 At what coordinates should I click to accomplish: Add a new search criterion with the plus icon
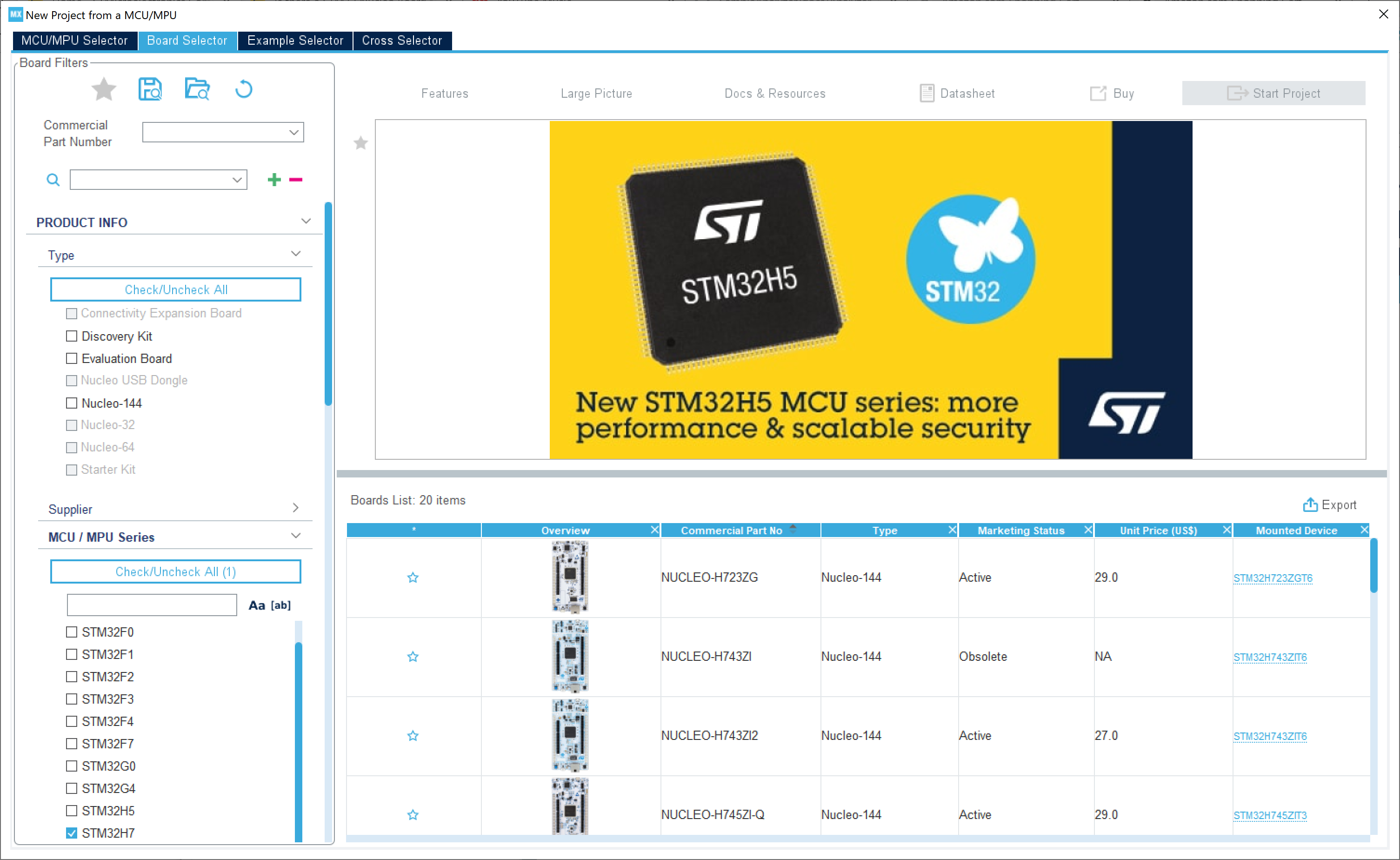(x=273, y=179)
